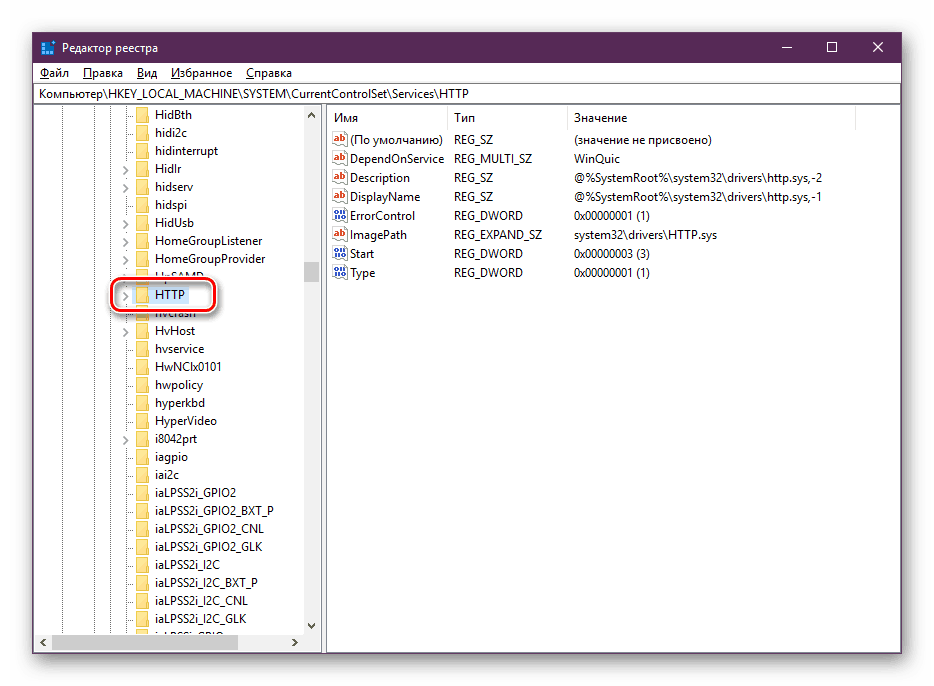The height and width of the screenshot is (686, 934).
Task: Open the Вид menu
Action: 147,73
